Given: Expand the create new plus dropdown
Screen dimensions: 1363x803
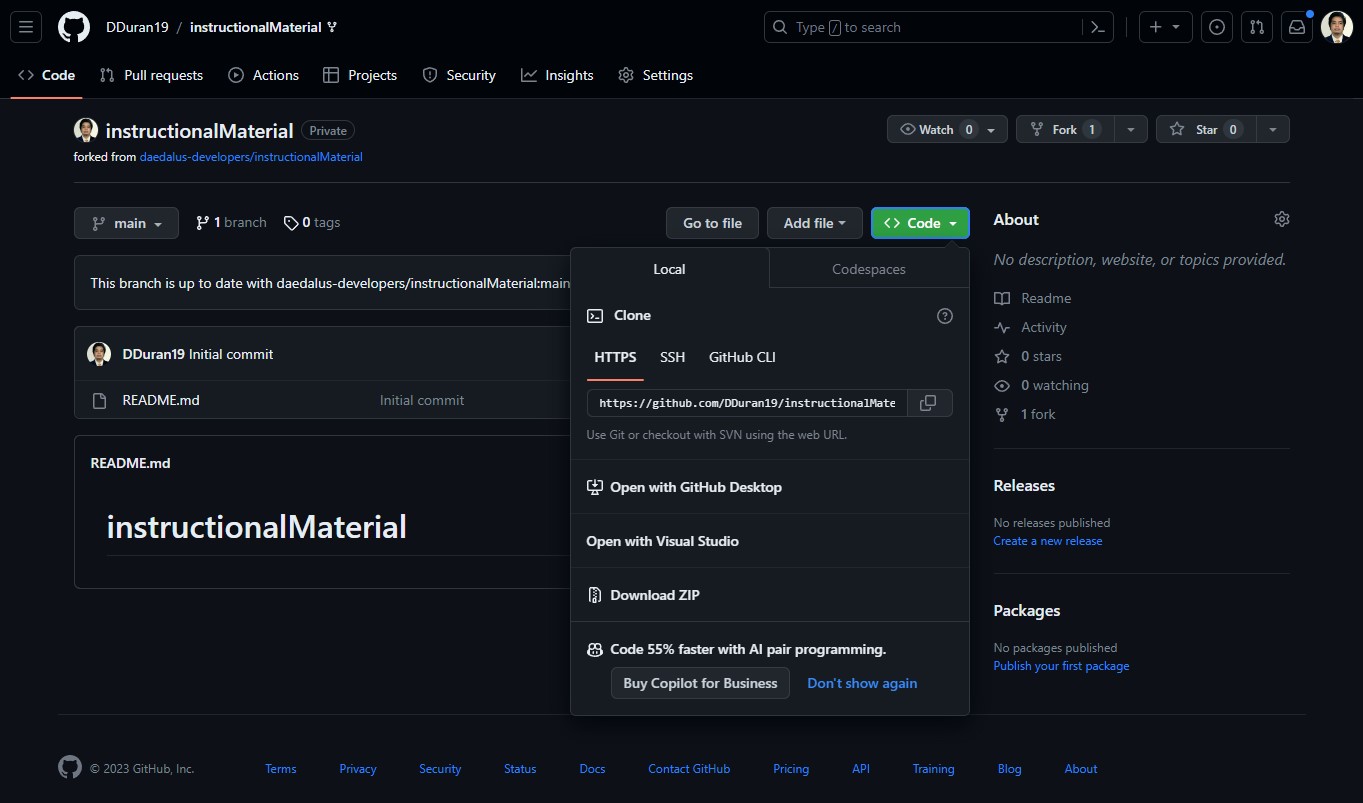Looking at the screenshot, I should [1165, 27].
